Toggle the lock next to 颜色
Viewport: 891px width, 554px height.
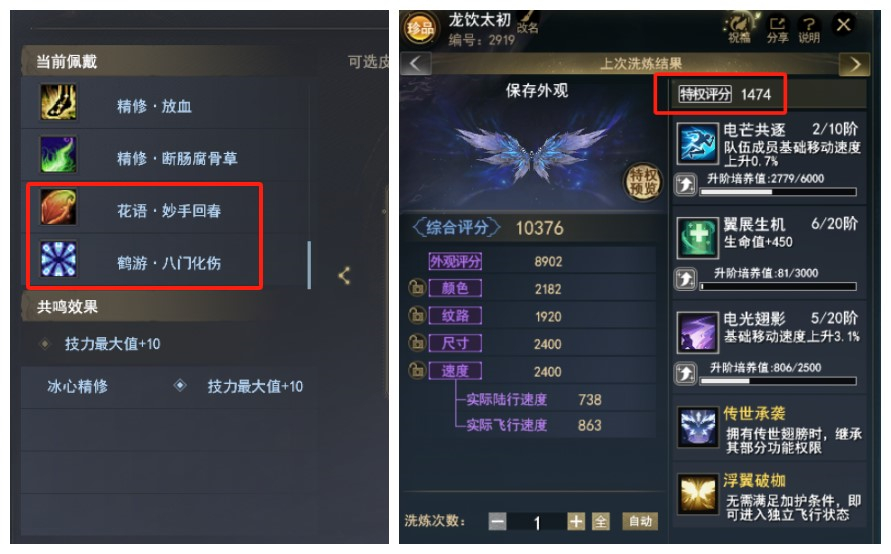pyautogui.click(x=417, y=288)
